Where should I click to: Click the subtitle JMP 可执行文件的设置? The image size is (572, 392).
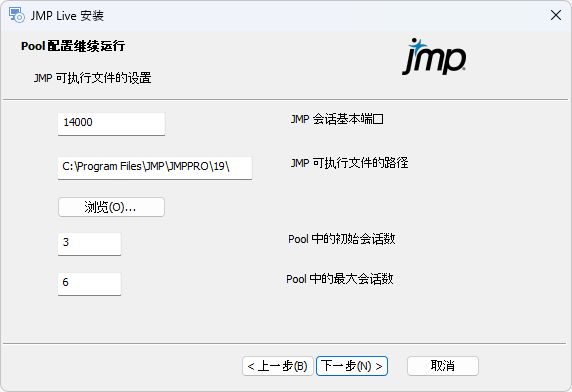pyautogui.click(x=92, y=78)
